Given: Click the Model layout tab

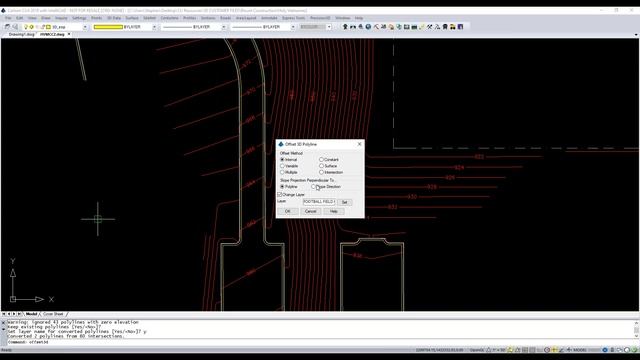Looking at the screenshot, I should pyautogui.click(x=31, y=314).
